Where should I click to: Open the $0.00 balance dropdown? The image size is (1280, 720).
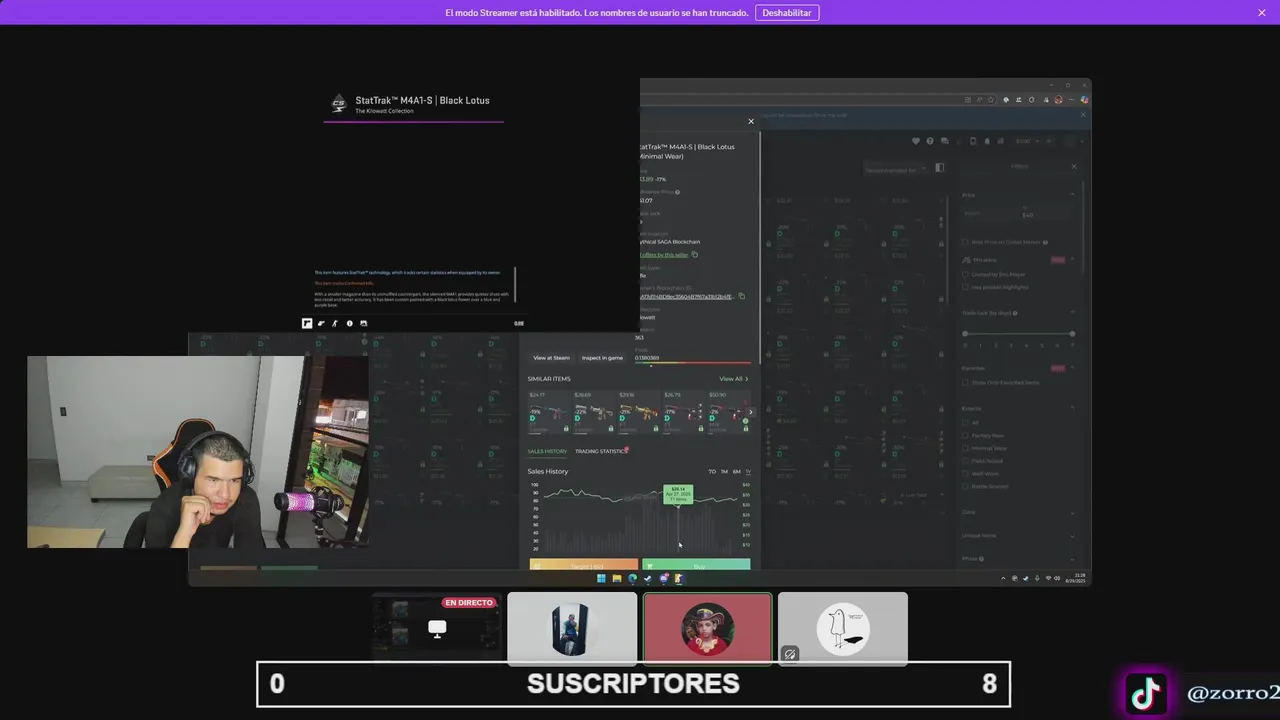[x=1025, y=141]
